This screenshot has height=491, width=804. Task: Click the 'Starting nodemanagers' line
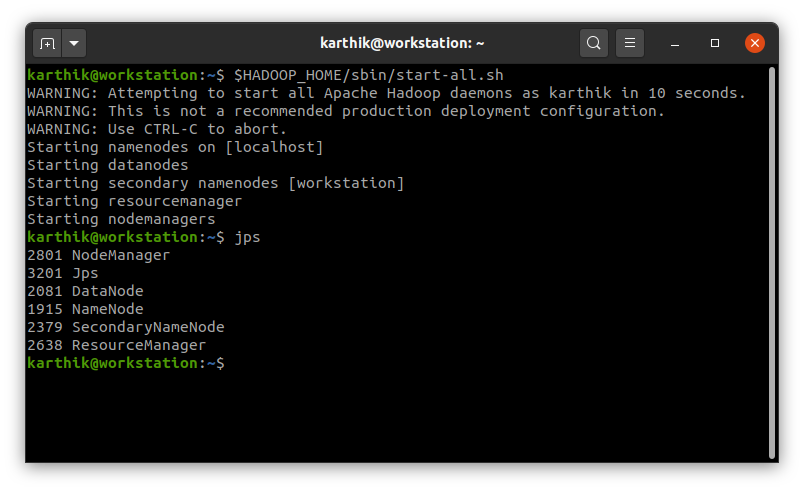pyautogui.click(x=121, y=219)
